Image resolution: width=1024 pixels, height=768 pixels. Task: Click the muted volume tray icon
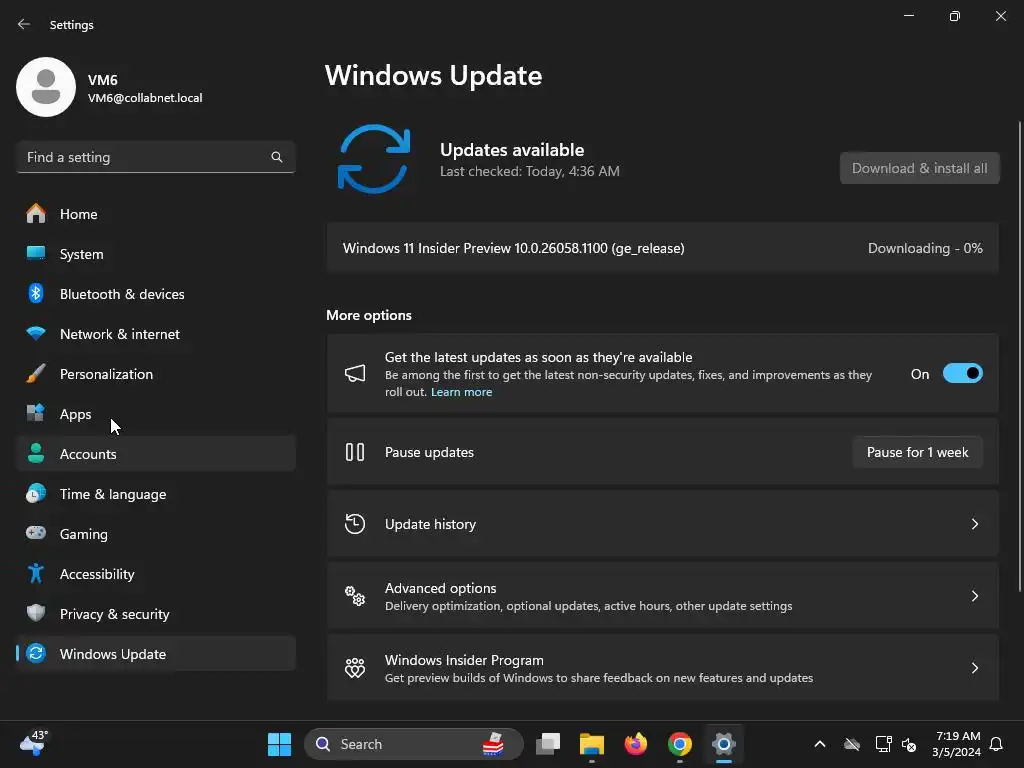[x=908, y=744]
